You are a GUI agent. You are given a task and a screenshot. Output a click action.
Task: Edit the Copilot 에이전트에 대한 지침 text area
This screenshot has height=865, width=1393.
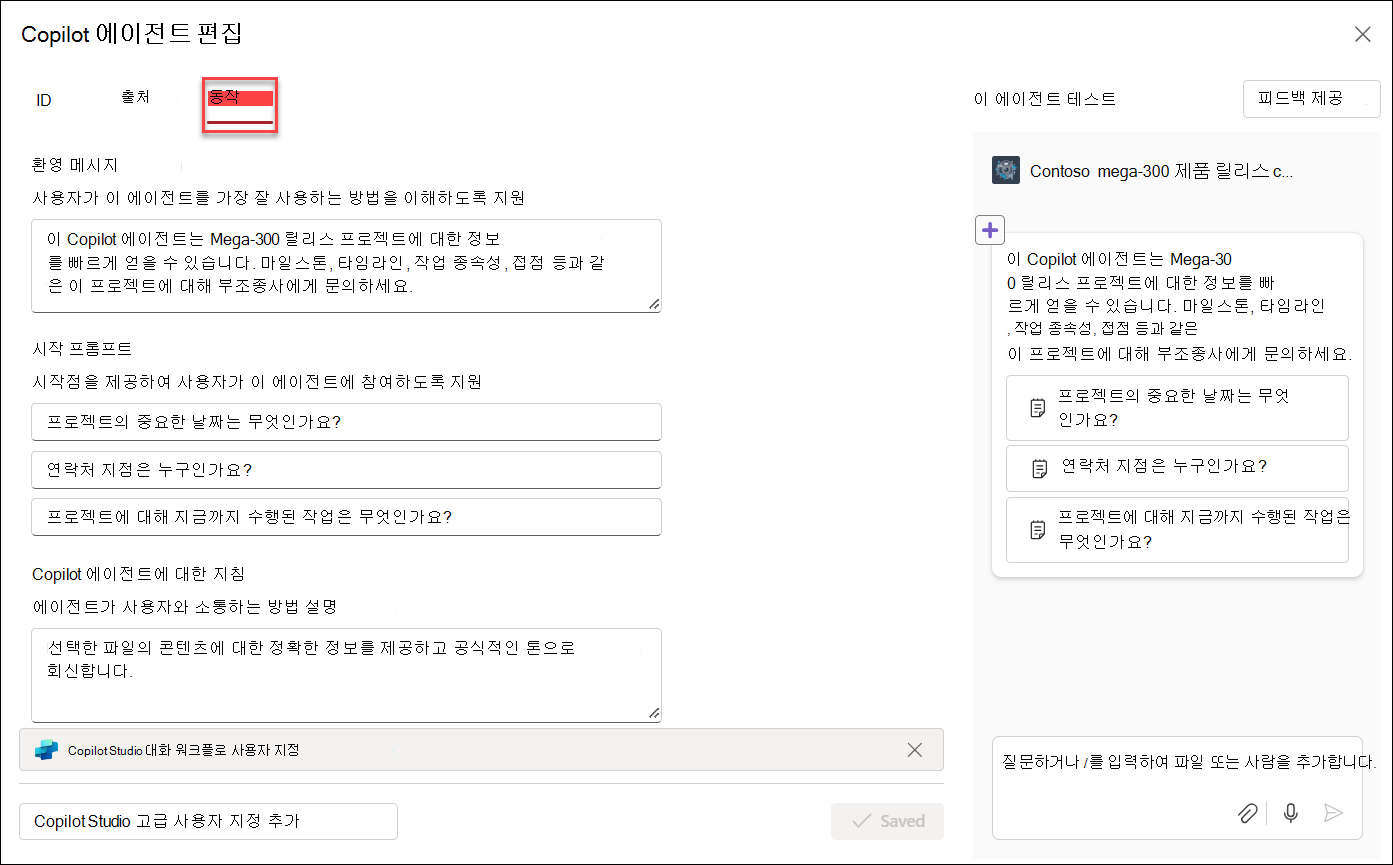346,675
